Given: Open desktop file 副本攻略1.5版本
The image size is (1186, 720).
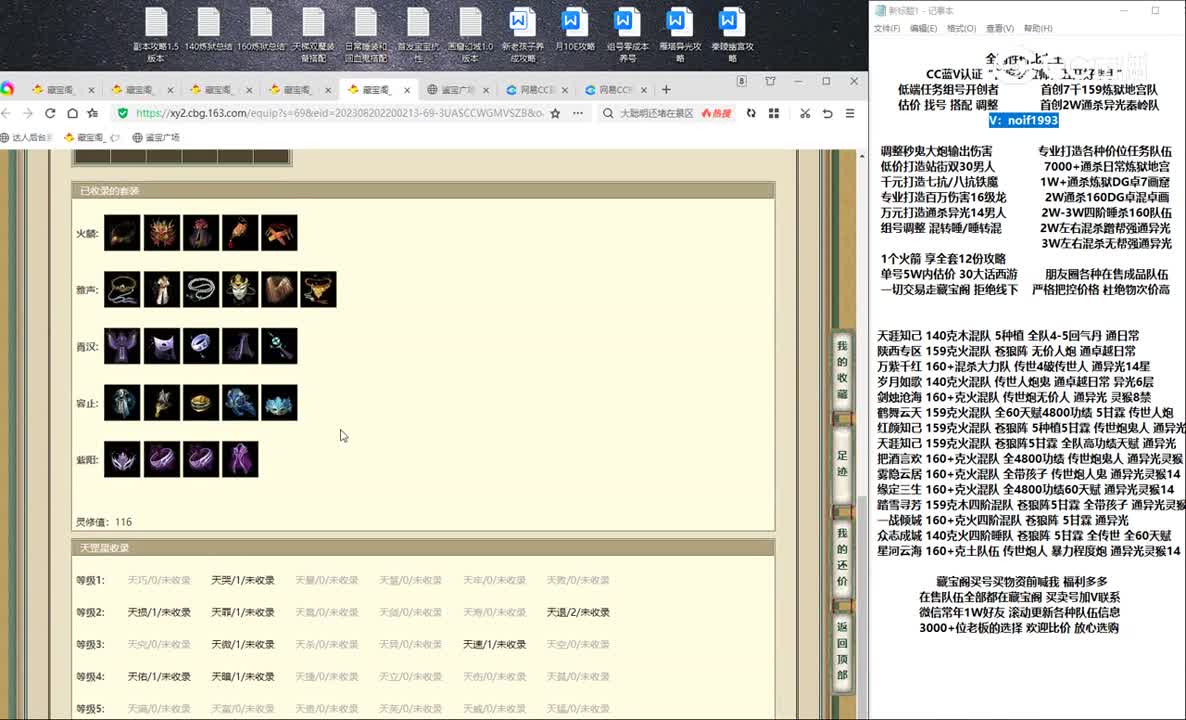Looking at the screenshot, I should pyautogui.click(x=157, y=34).
